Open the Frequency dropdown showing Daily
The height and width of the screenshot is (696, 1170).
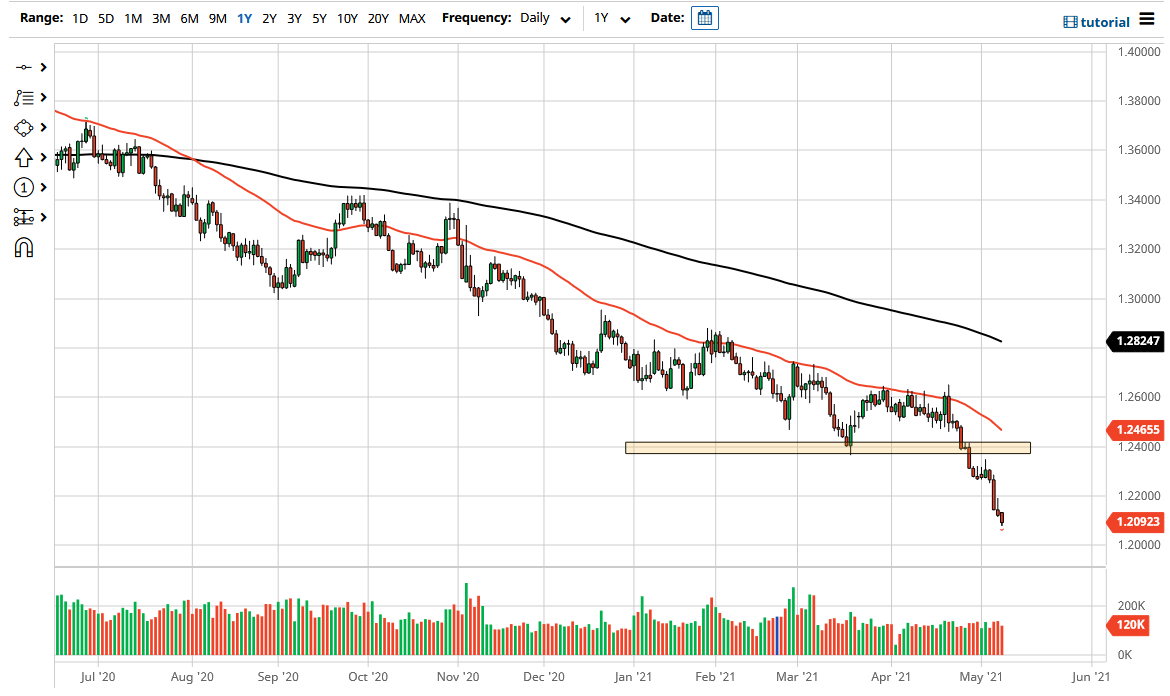[543, 18]
